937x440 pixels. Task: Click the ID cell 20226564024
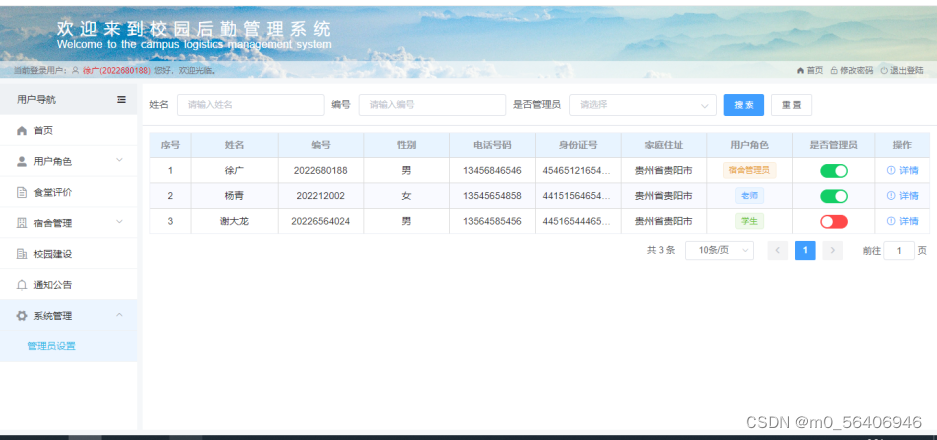tap(320, 221)
